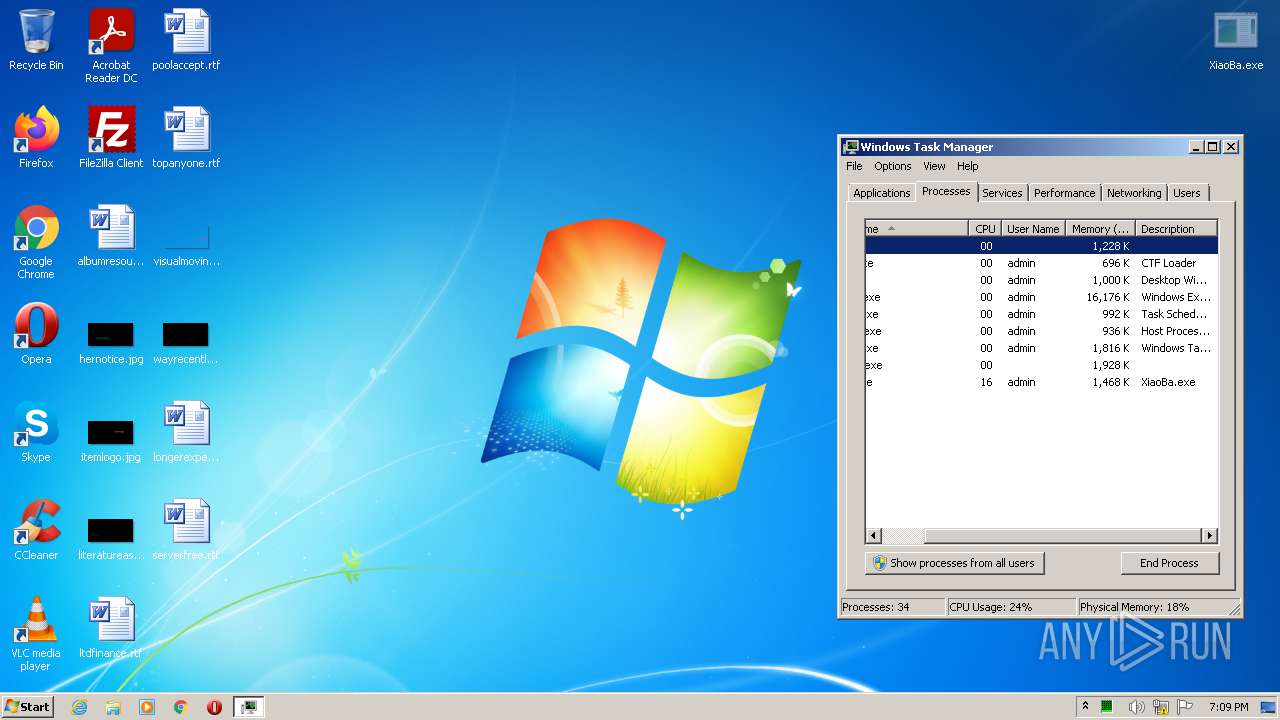Screen dimensions: 1280x720
Task: Select the Windows Ex... process row
Action: (x=1041, y=297)
